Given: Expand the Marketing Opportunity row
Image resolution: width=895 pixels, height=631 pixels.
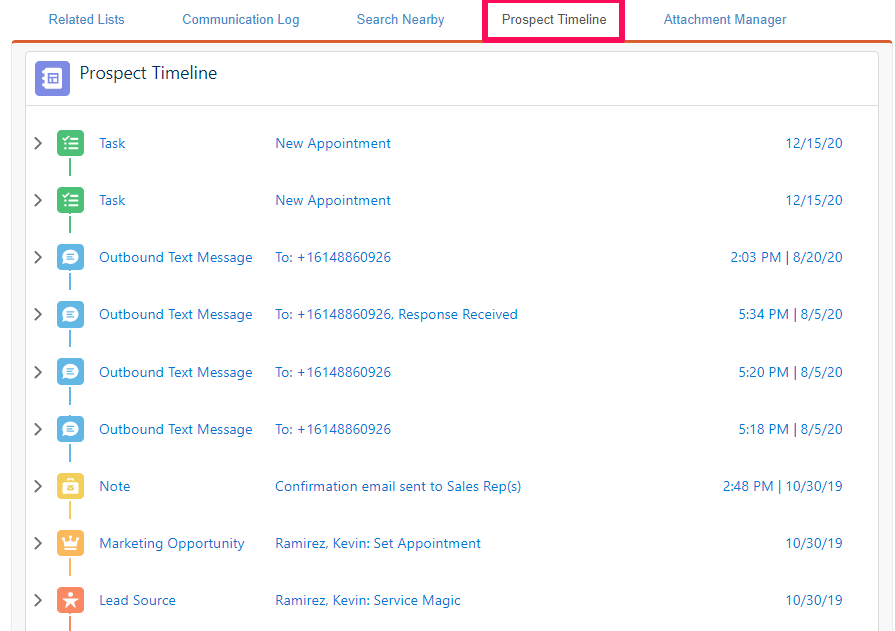Looking at the screenshot, I should (x=38, y=543).
